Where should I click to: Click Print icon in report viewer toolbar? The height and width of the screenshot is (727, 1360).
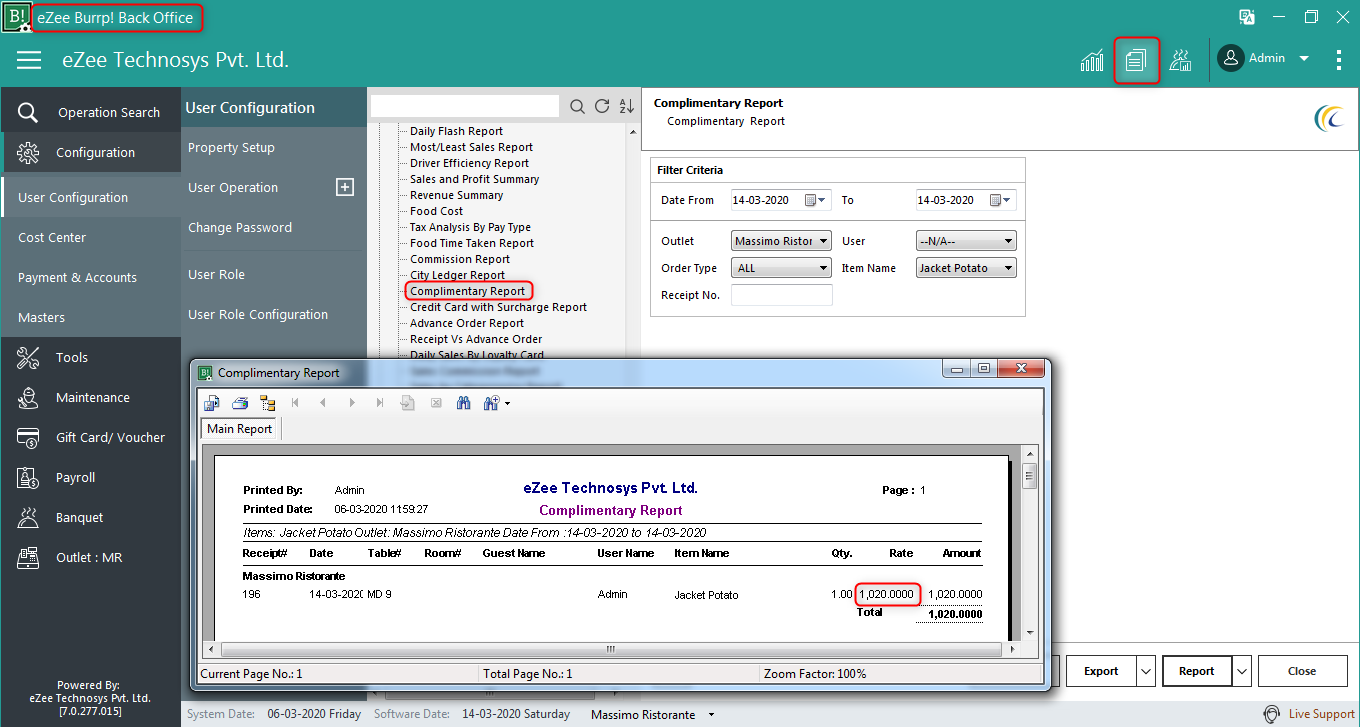(240, 403)
